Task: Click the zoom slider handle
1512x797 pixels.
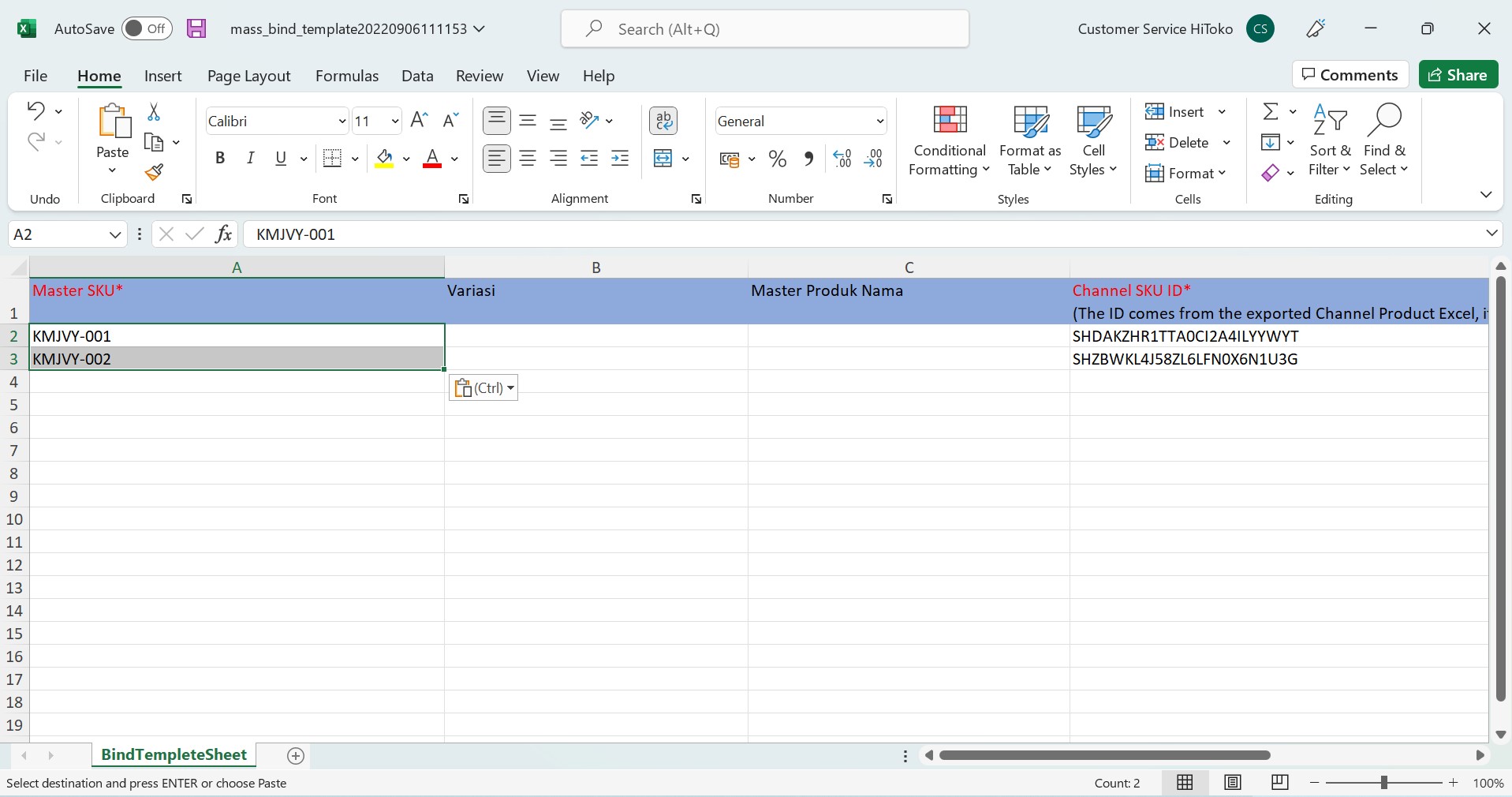Action: coord(1383,783)
